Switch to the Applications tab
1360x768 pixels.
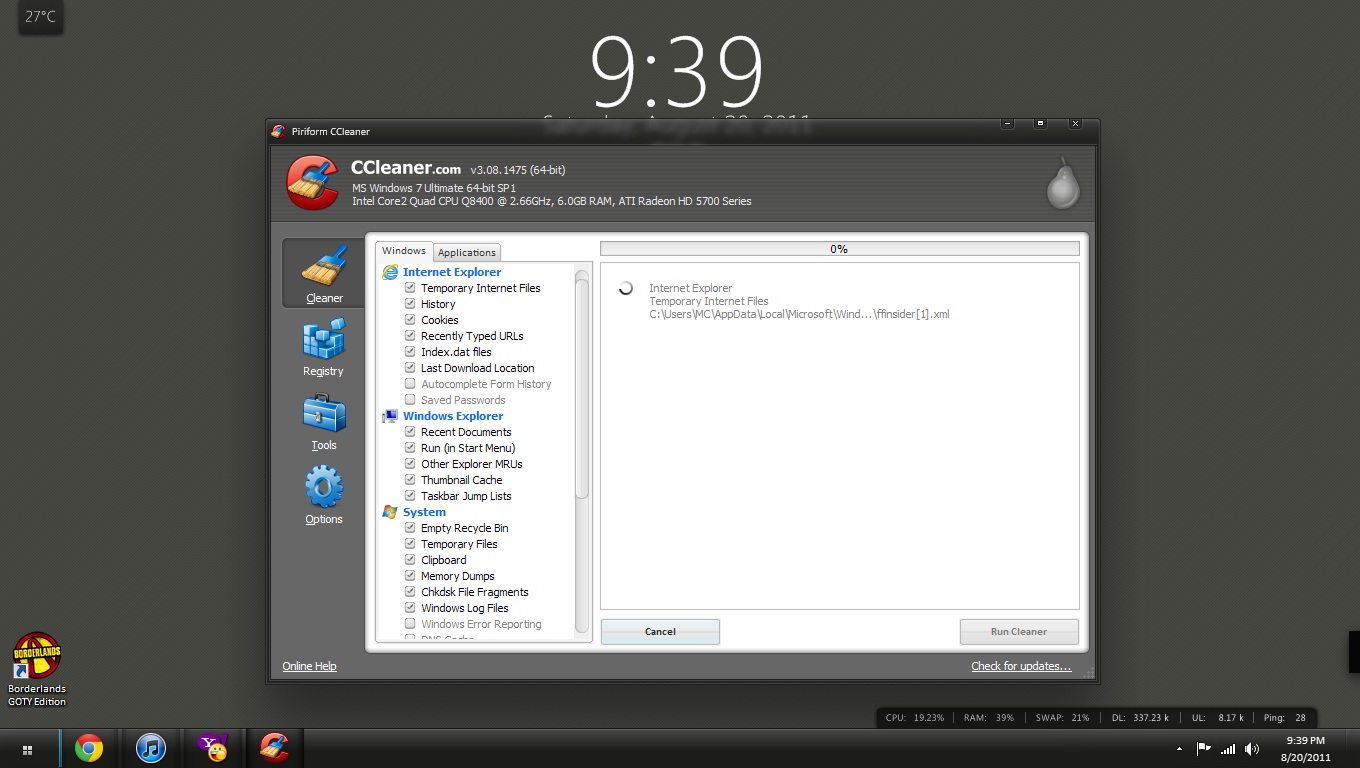[467, 252]
